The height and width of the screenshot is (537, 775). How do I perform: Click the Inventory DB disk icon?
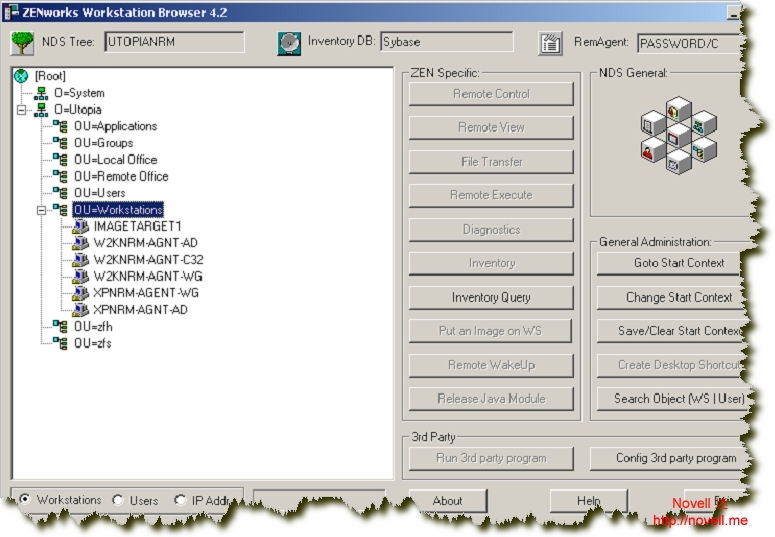(289, 44)
